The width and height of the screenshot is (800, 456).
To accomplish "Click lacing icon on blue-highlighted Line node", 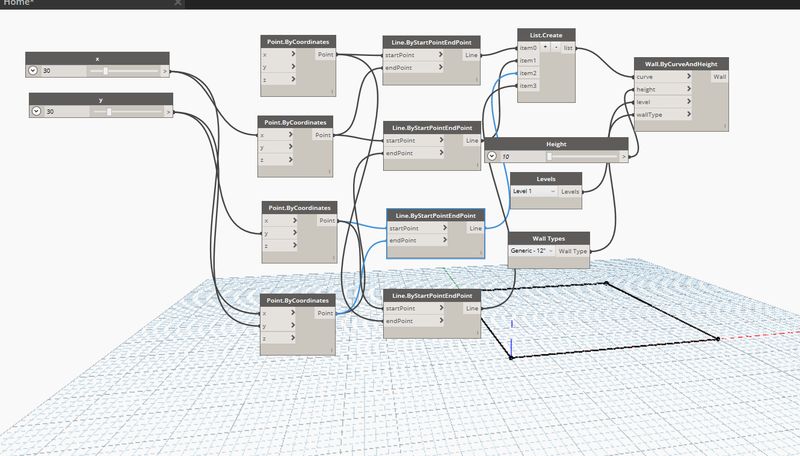I will [481, 252].
